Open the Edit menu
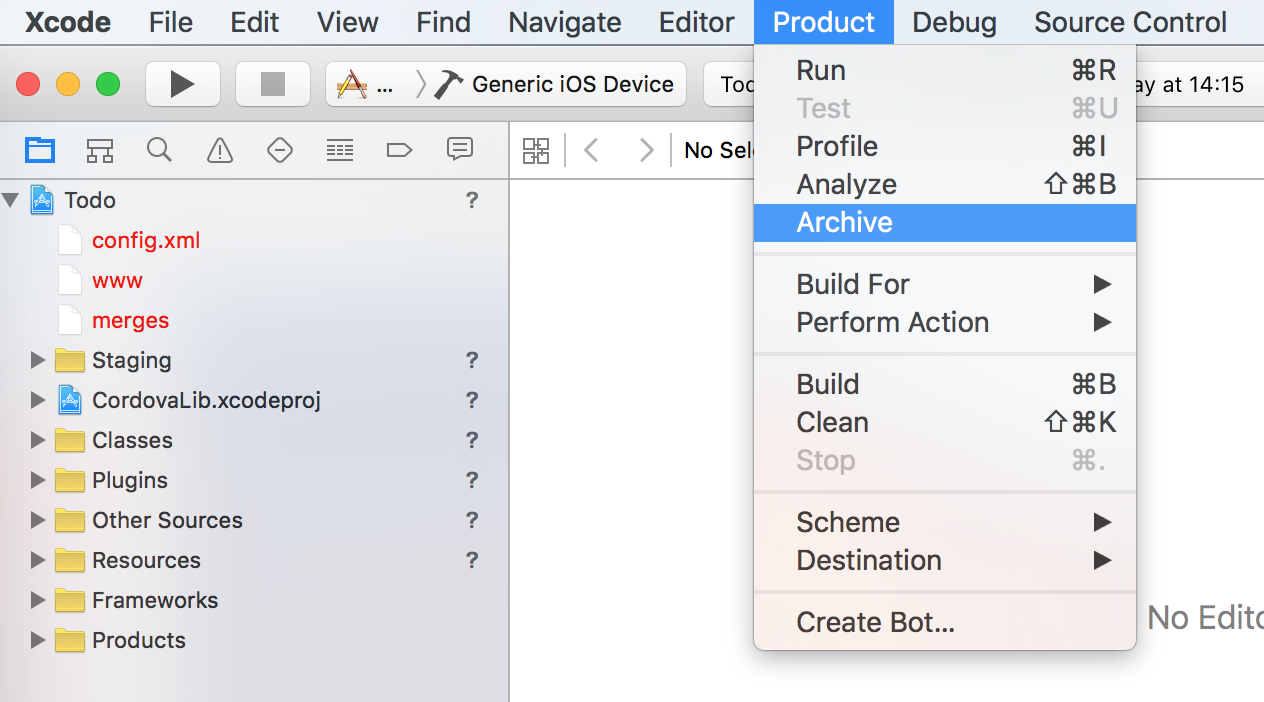This screenshot has height=702, width=1264. (255, 22)
